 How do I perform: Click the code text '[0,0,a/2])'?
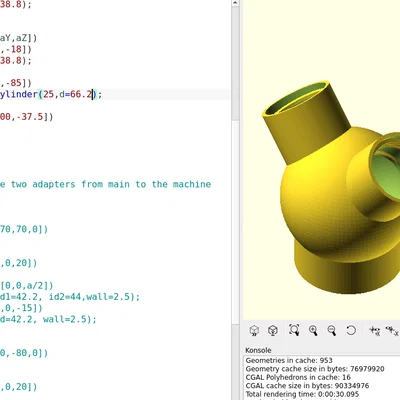click(x=27, y=286)
